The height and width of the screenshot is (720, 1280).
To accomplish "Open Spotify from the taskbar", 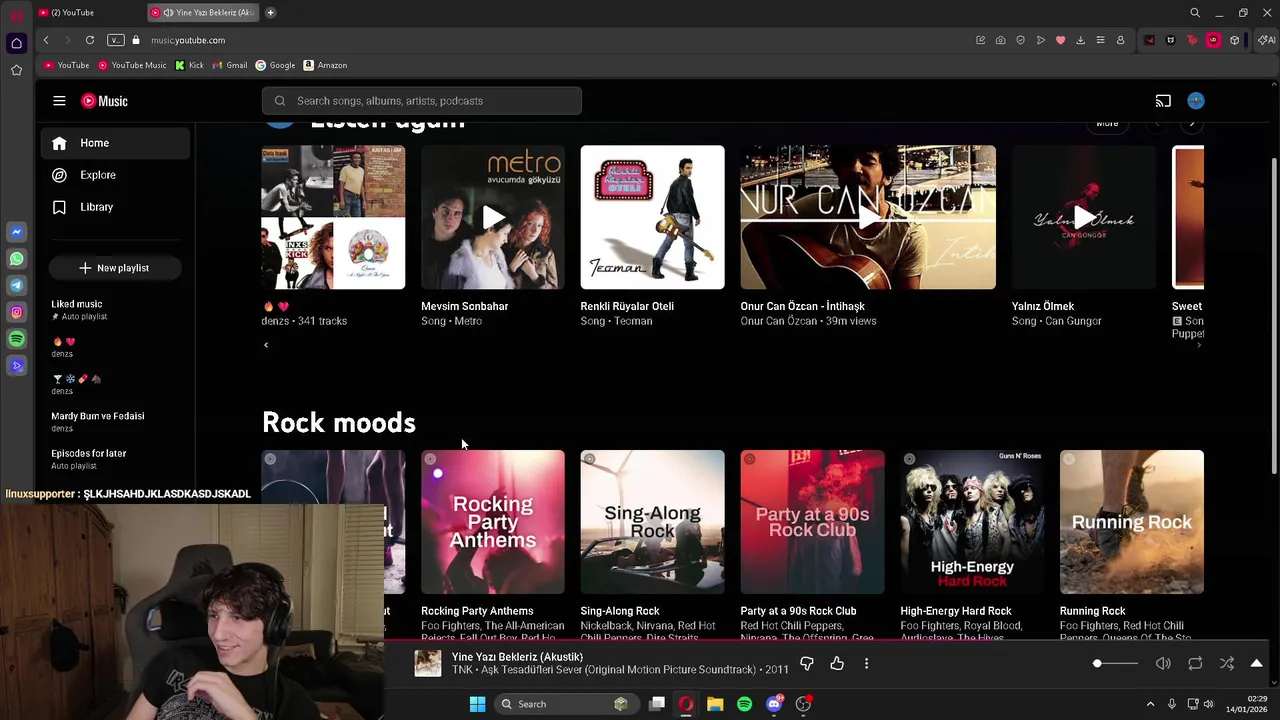I will click(x=744, y=704).
